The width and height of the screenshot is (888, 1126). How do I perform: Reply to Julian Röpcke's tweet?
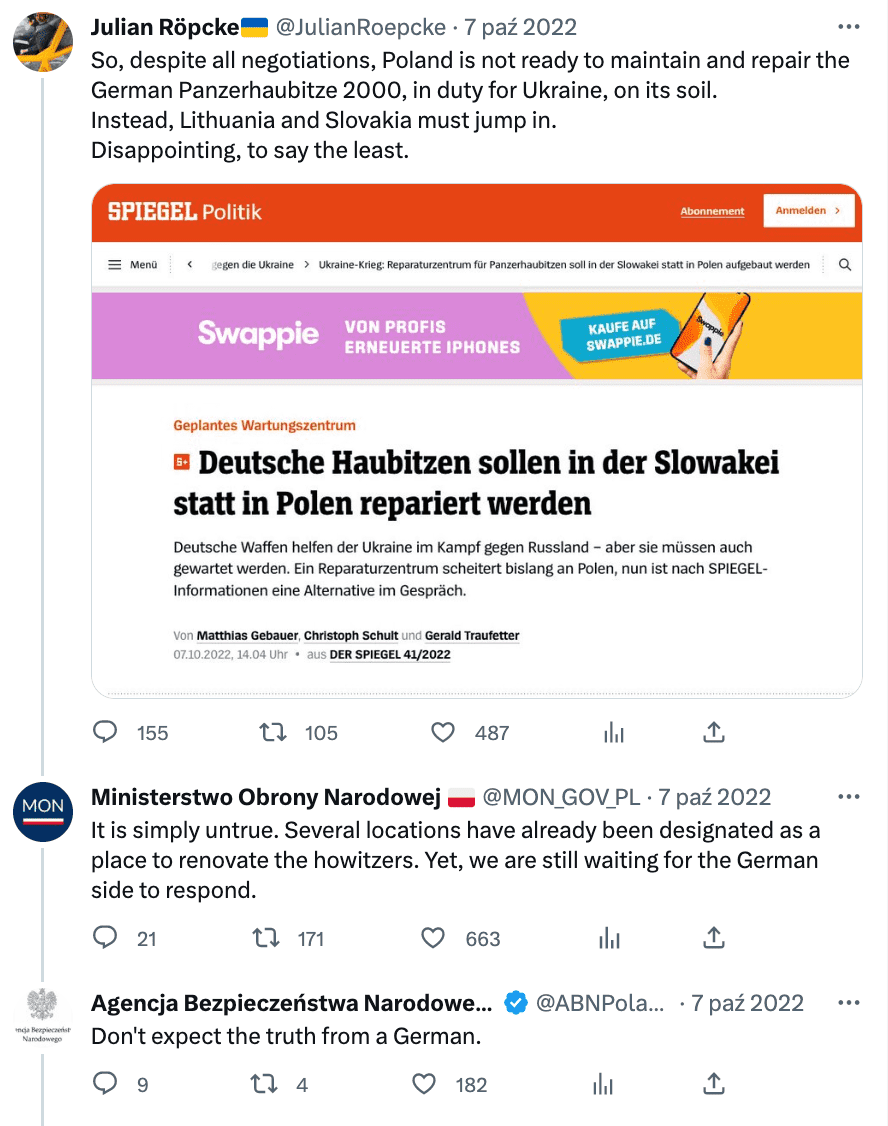point(106,733)
